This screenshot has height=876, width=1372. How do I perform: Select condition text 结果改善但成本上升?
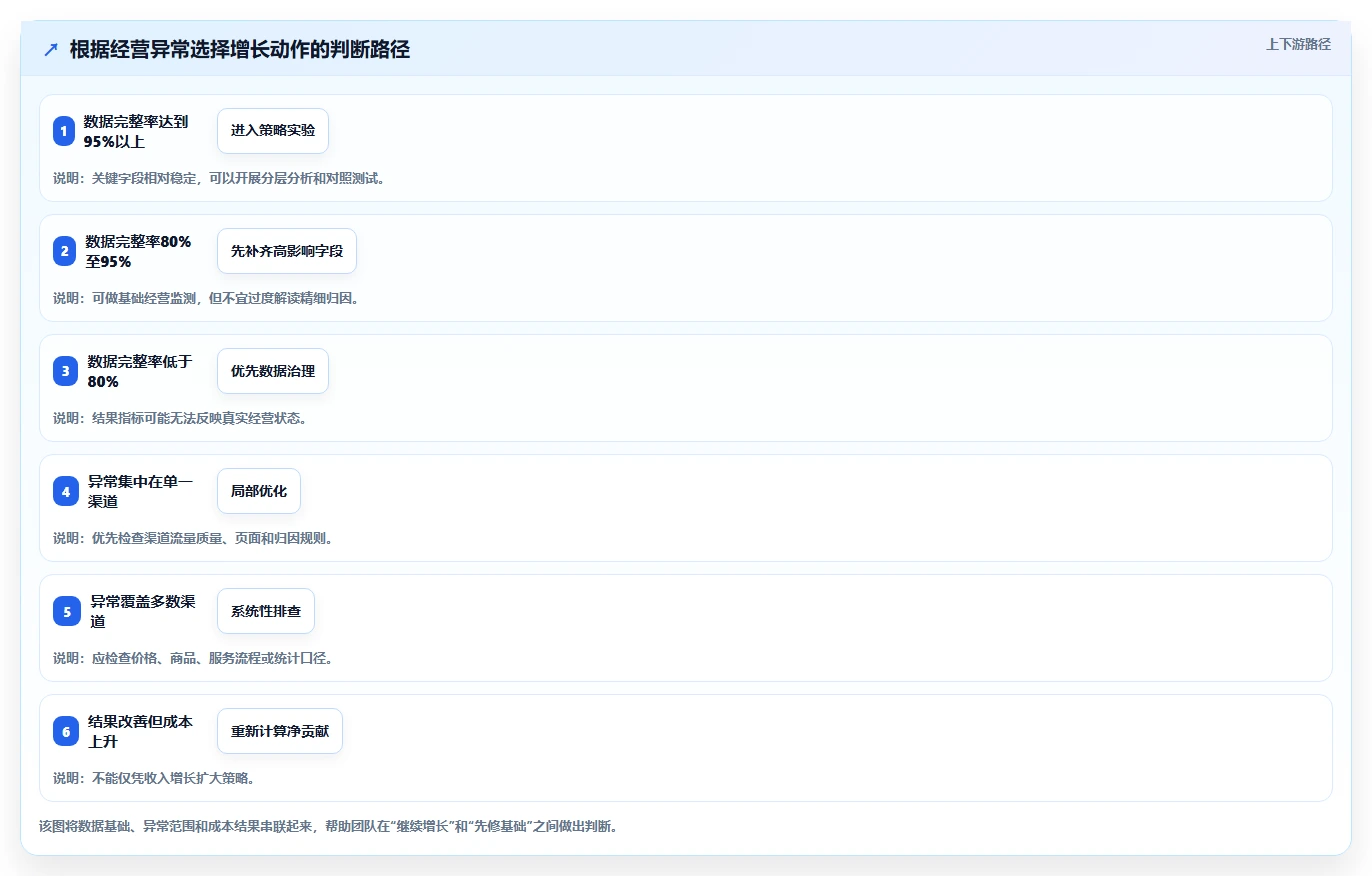click(x=140, y=731)
